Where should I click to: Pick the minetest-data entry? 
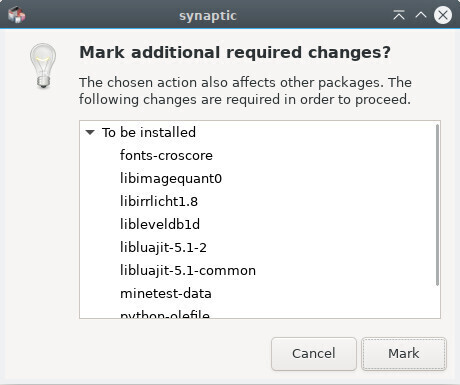166,293
